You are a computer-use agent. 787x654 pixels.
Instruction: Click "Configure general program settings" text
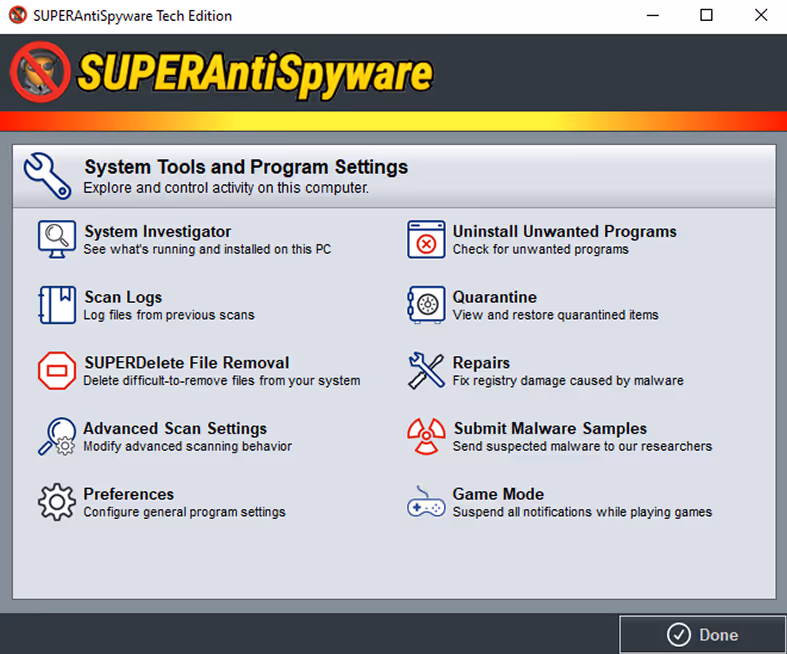pyautogui.click(x=184, y=512)
